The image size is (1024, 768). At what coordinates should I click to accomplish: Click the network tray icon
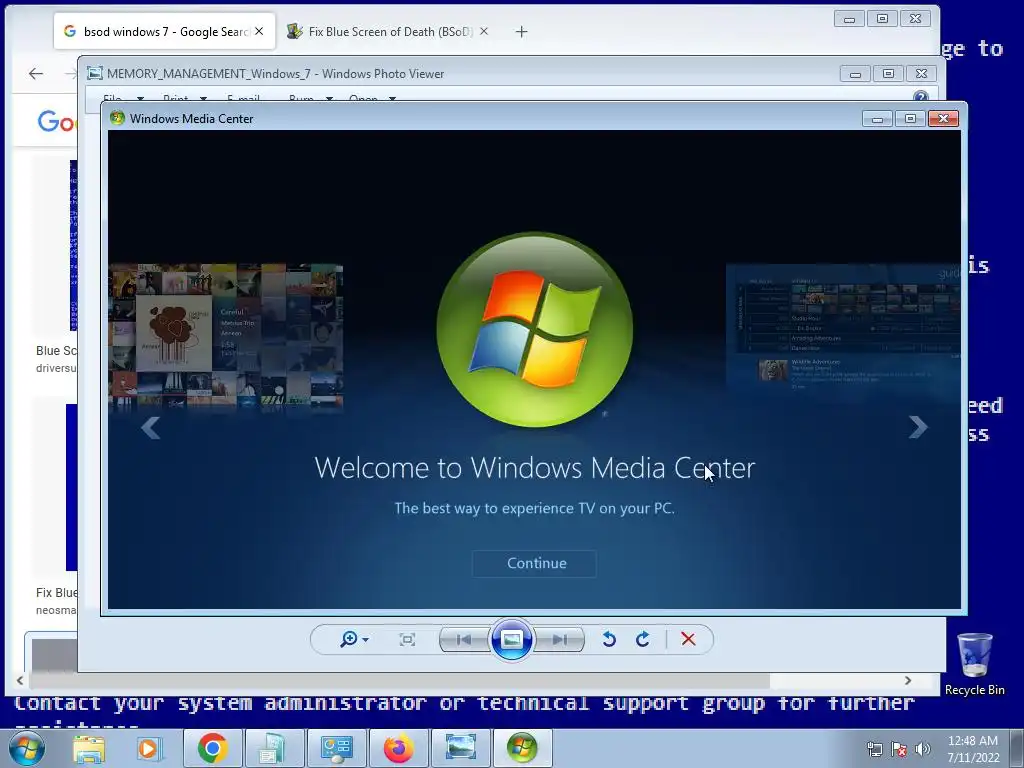pyautogui.click(x=874, y=749)
